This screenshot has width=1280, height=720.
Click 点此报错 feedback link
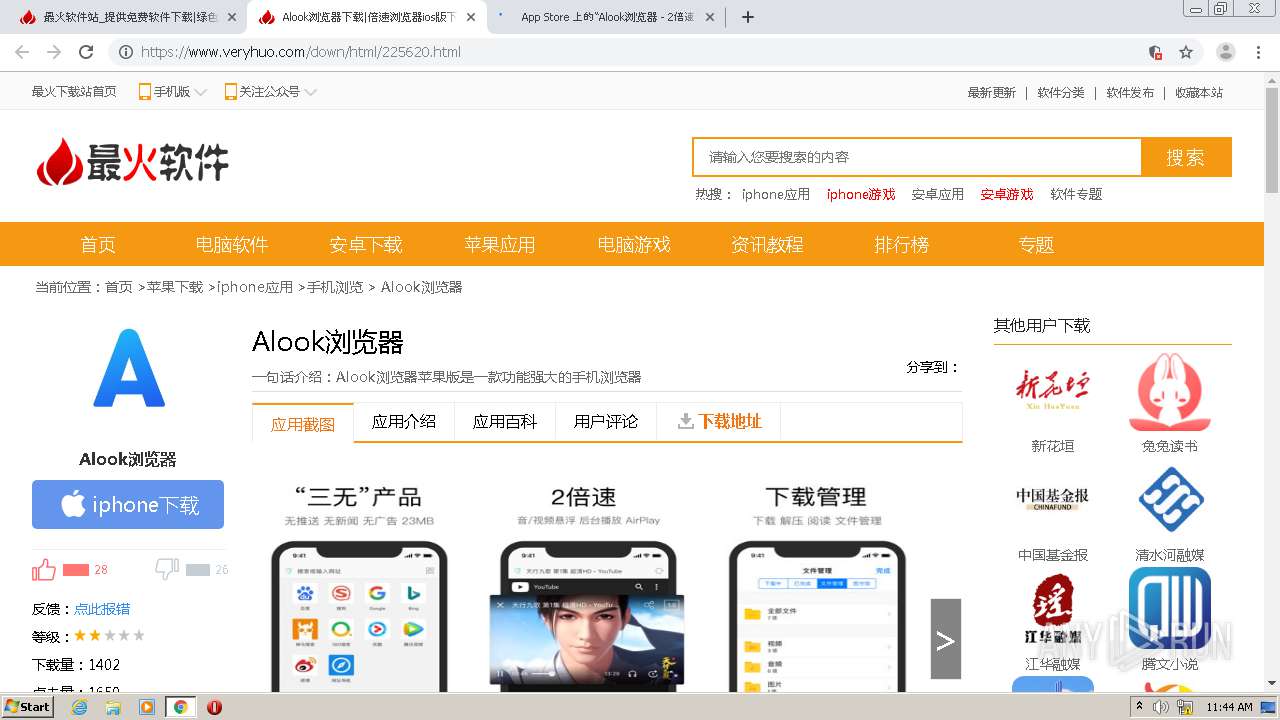coord(102,609)
